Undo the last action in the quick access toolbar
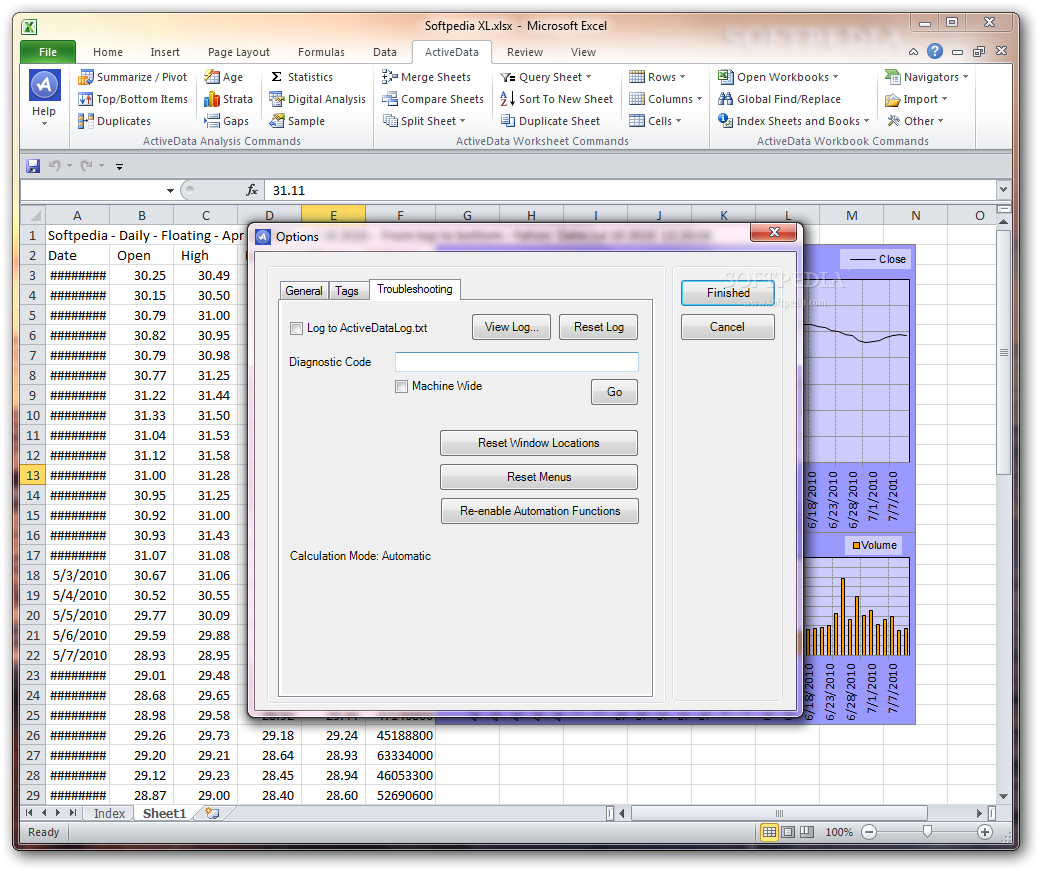The height and width of the screenshot is (871, 1040). [x=54, y=166]
